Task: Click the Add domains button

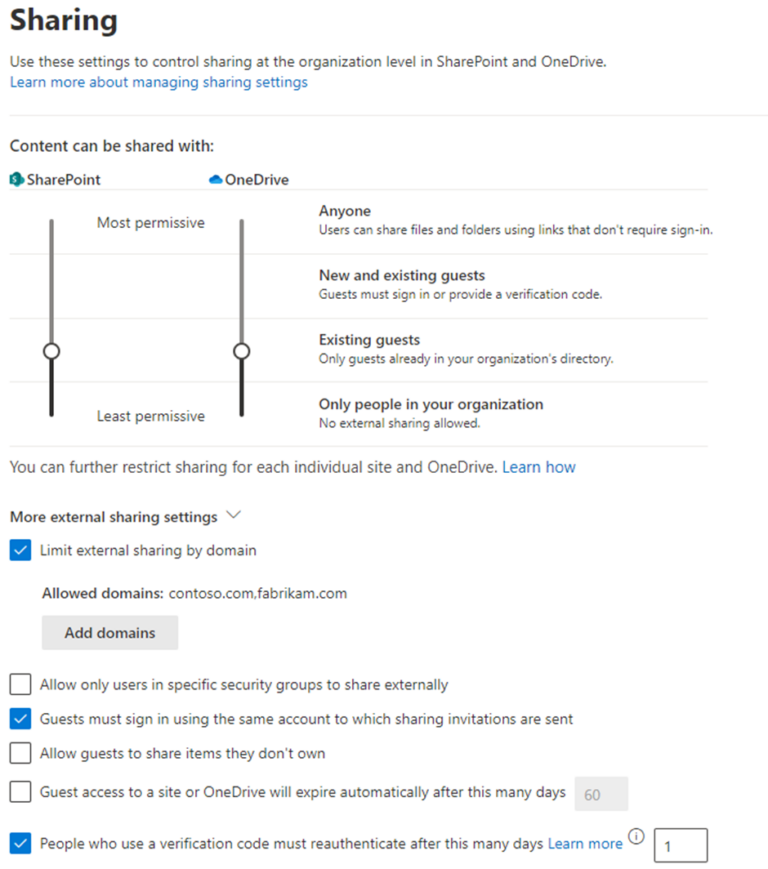Action: coord(110,633)
